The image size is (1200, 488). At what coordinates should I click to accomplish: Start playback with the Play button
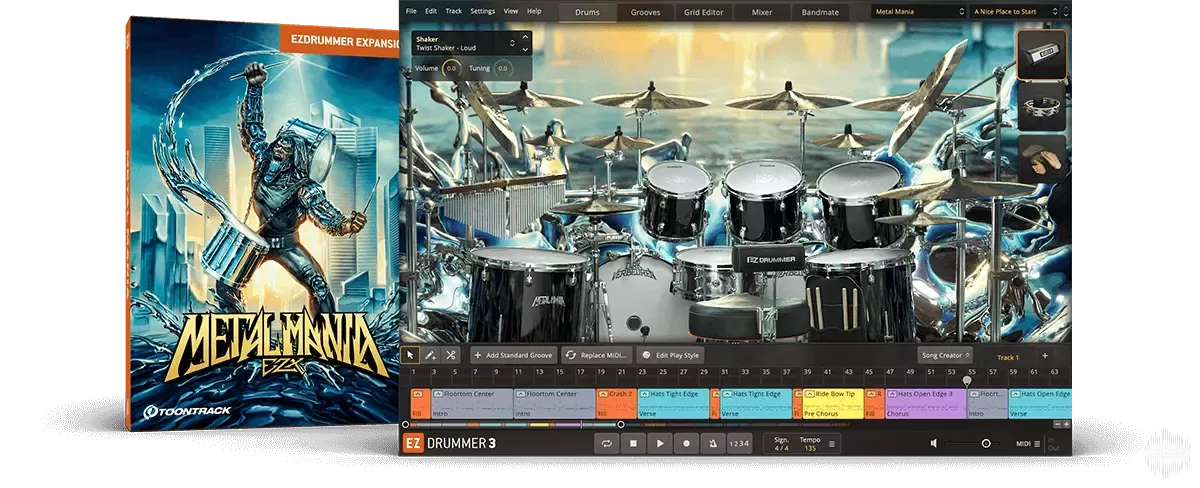tap(659, 443)
